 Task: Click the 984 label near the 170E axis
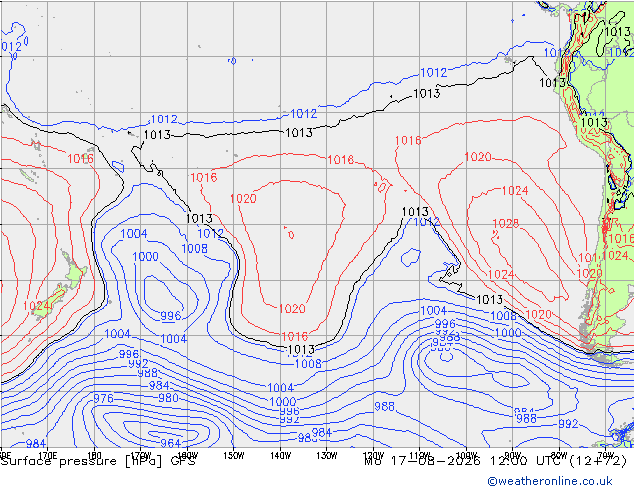36,444
